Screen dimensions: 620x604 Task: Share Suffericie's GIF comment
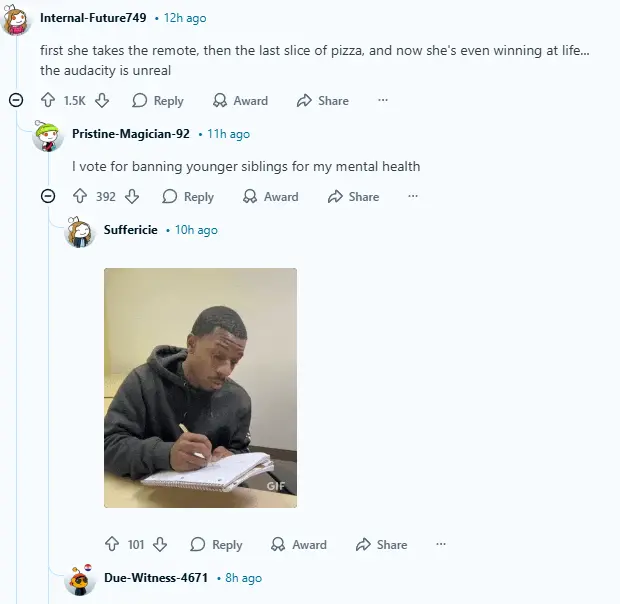(381, 545)
